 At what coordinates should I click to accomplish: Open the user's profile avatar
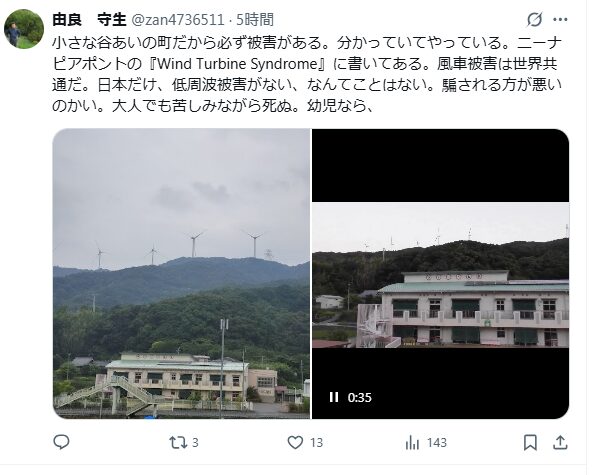pyautogui.click(x=24, y=29)
